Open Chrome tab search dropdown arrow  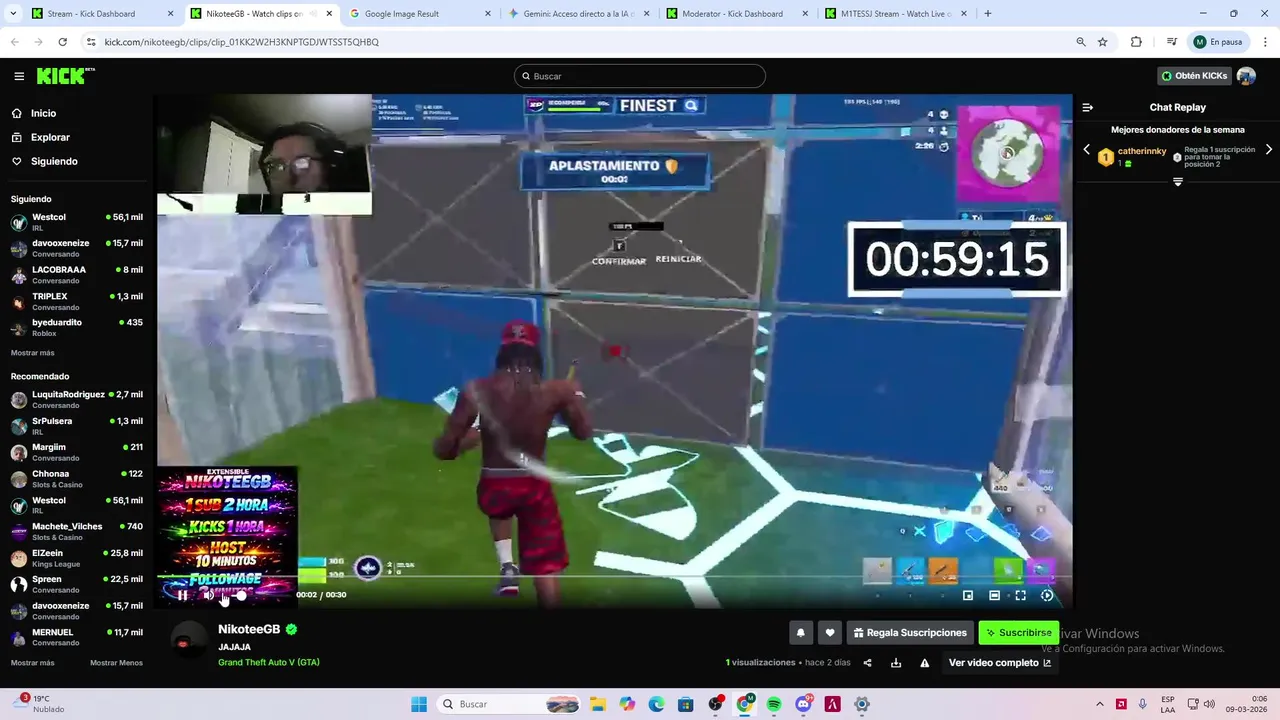pos(15,14)
